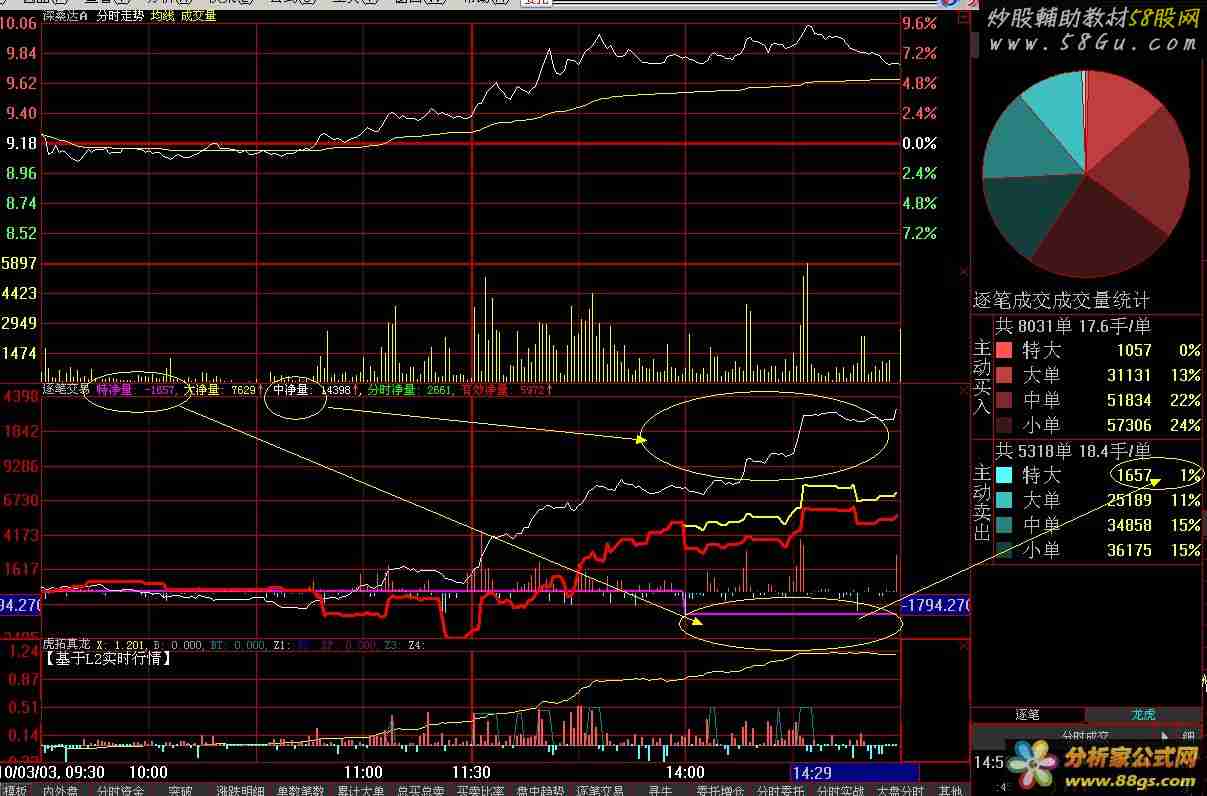
Task: Open the 逐笔交易 bottom tab
Action: coord(601,790)
